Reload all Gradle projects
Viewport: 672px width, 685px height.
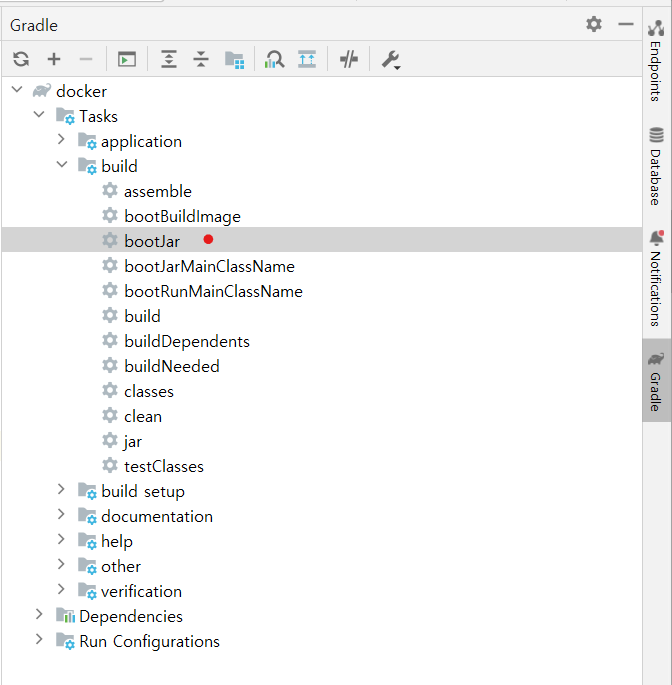point(21,59)
